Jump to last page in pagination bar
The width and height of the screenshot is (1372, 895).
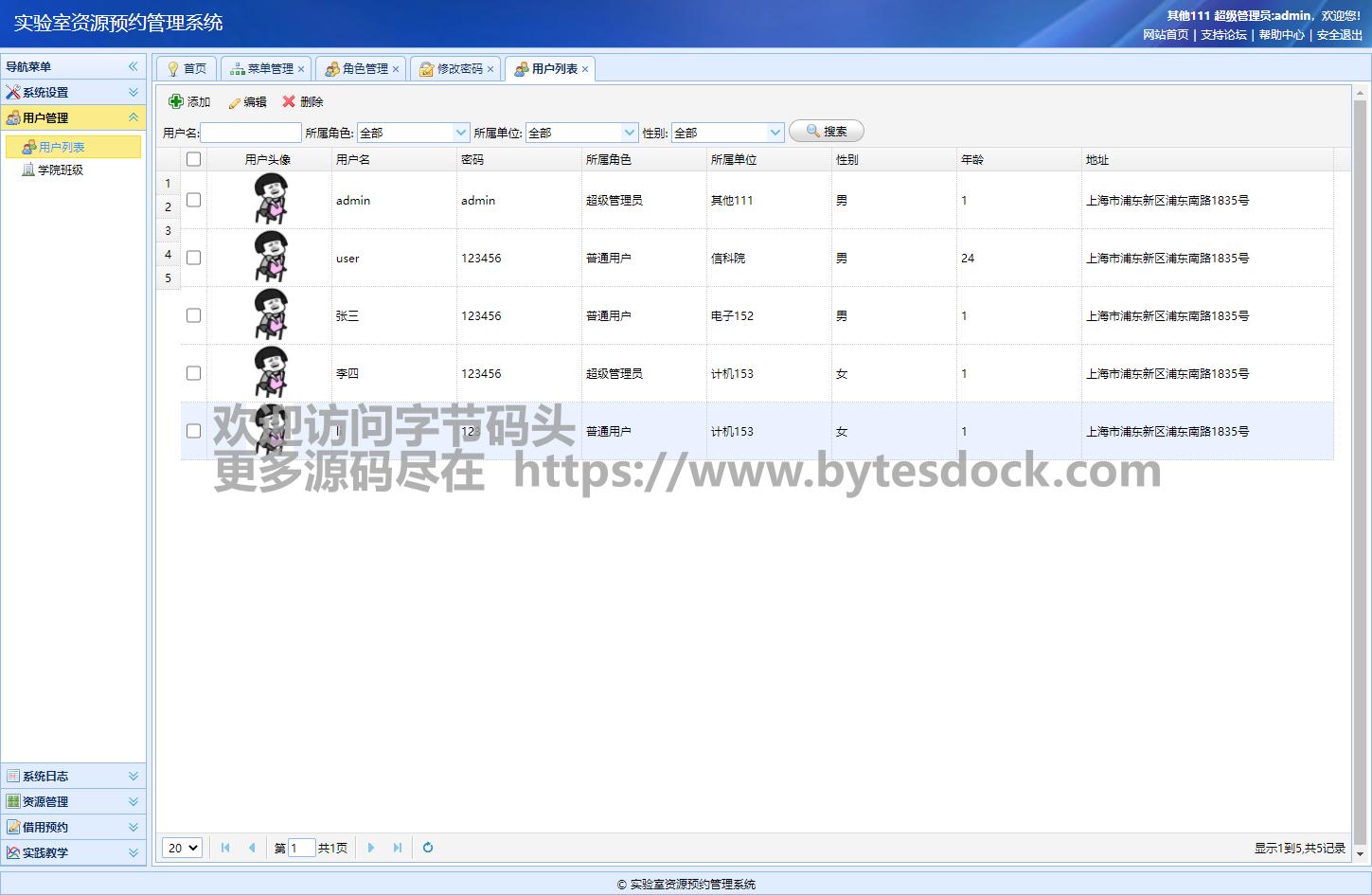[398, 848]
